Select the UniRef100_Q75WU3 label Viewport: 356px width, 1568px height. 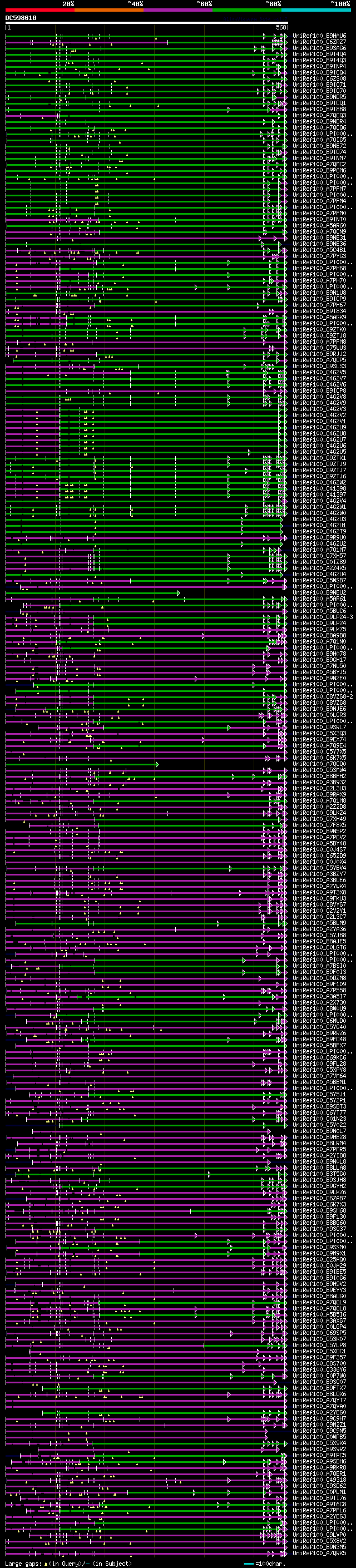319,348
